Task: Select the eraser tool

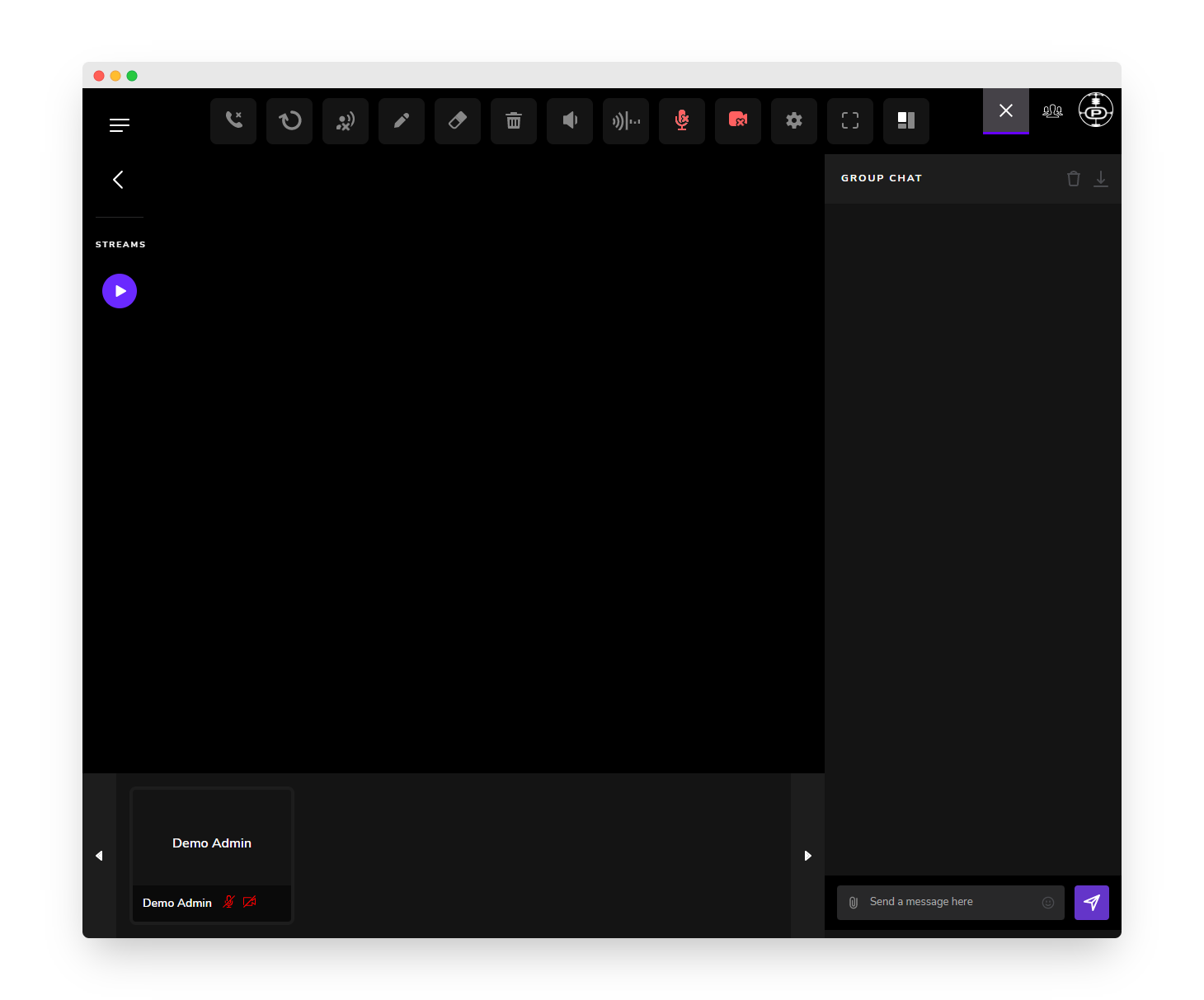Action: (x=458, y=121)
